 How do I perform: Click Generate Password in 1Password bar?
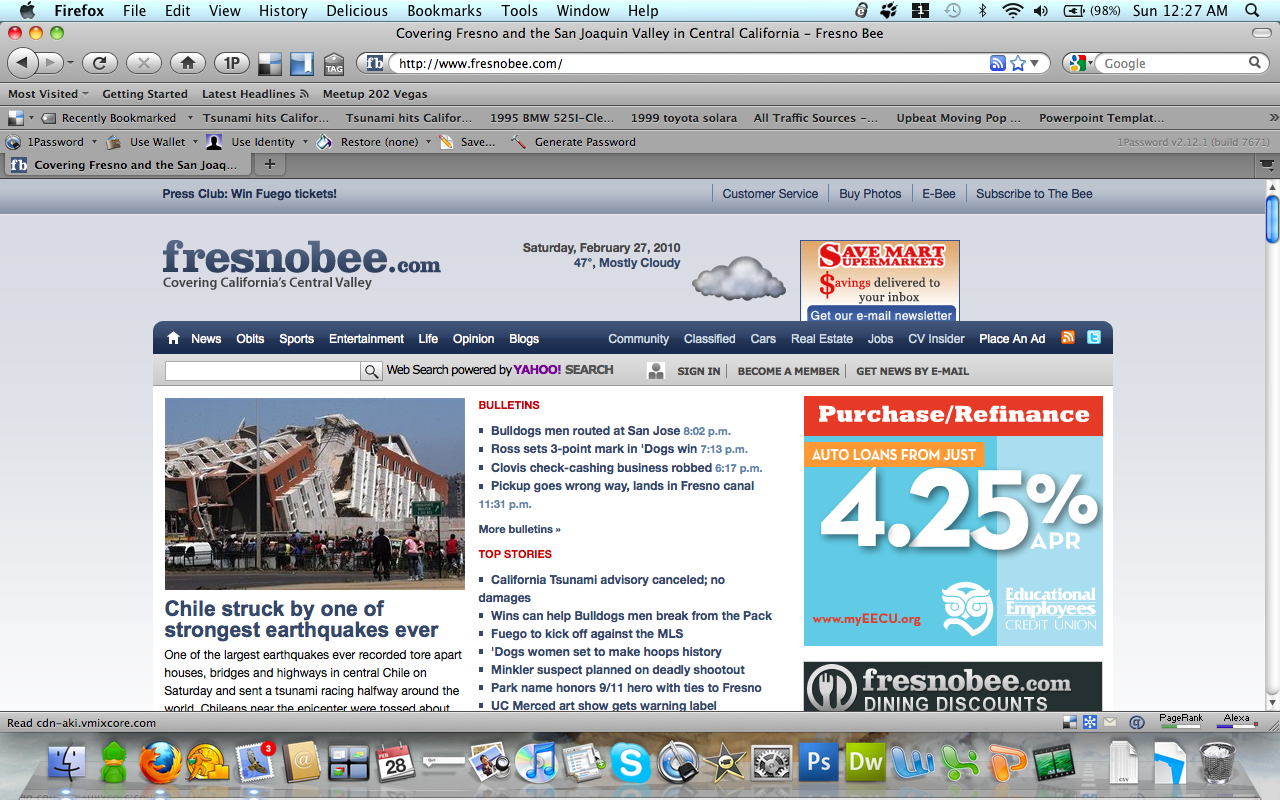(574, 142)
